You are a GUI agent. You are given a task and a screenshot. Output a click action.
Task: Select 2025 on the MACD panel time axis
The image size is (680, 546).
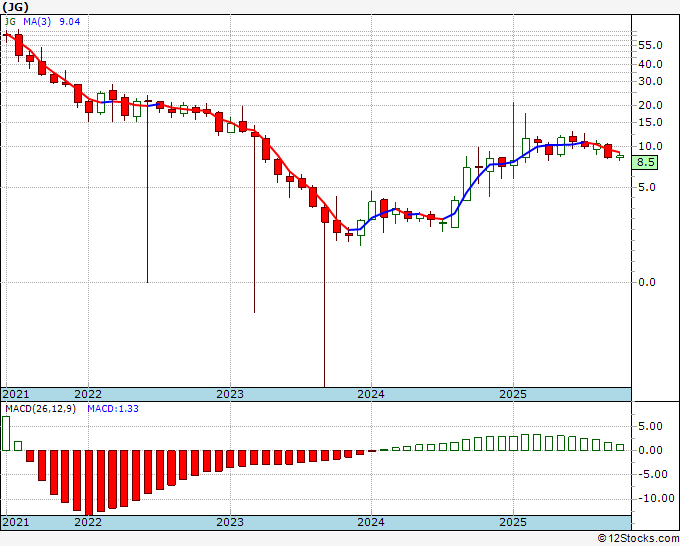513,522
